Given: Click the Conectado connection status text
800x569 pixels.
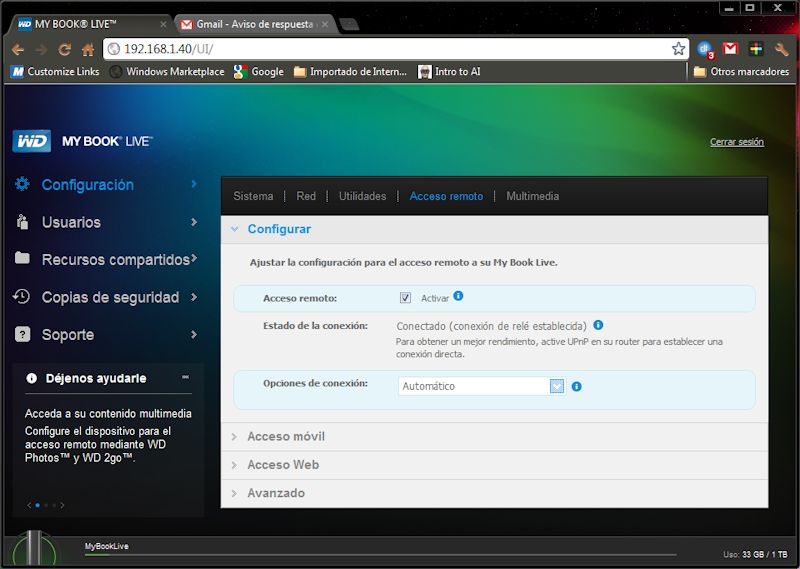Looking at the screenshot, I should click(x=491, y=326).
